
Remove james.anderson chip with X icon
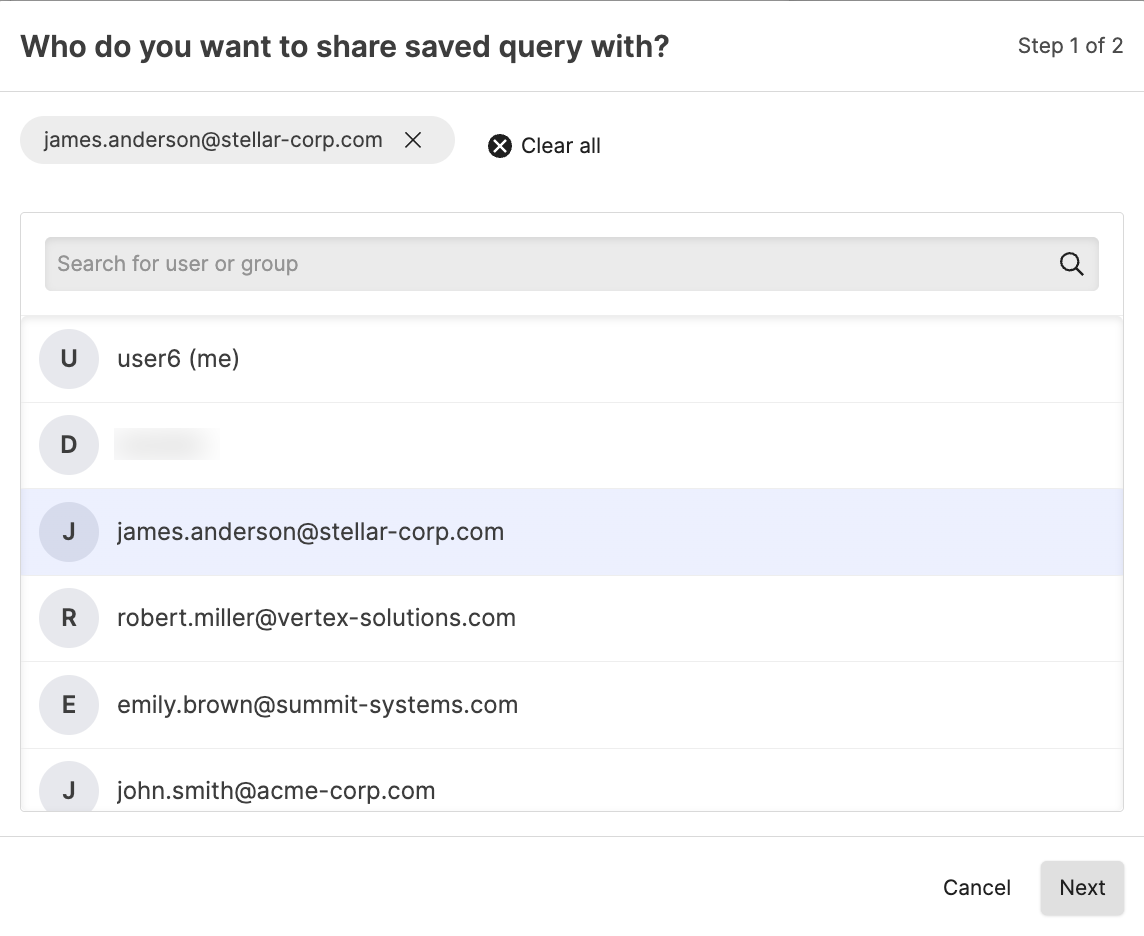(x=413, y=141)
